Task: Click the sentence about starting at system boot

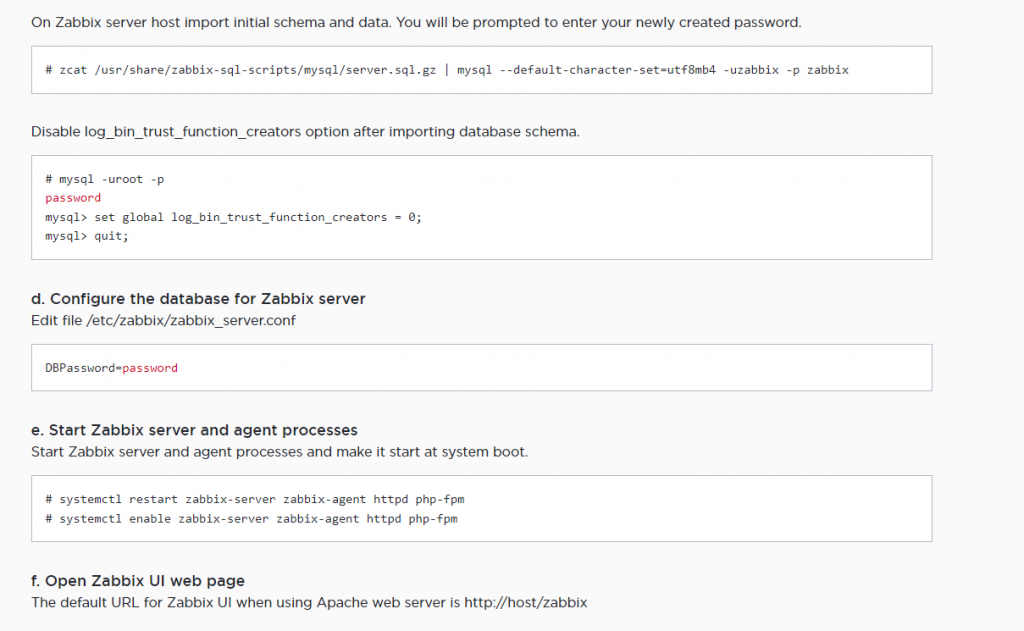Action: (x=280, y=452)
